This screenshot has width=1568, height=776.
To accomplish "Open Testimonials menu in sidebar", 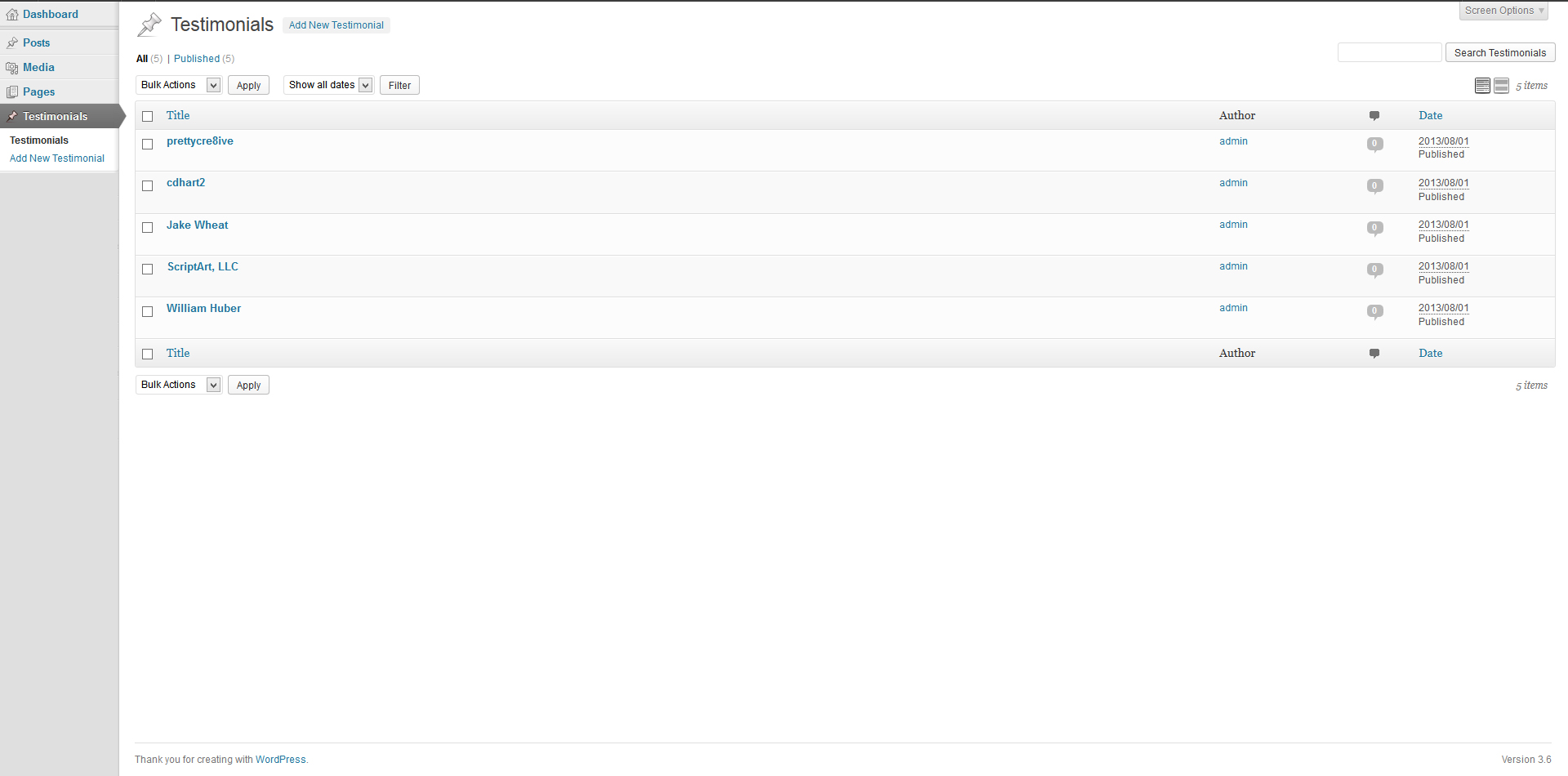I will [x=55, y=116].
